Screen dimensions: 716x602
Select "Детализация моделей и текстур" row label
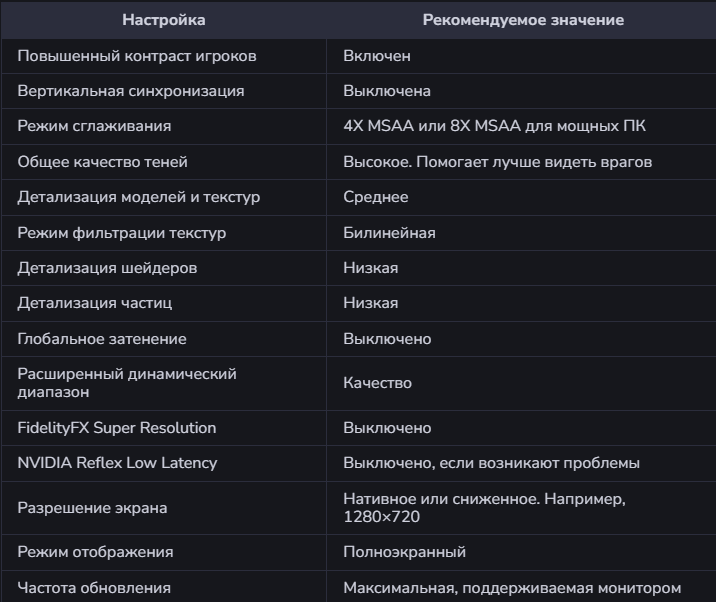point(139,197)
